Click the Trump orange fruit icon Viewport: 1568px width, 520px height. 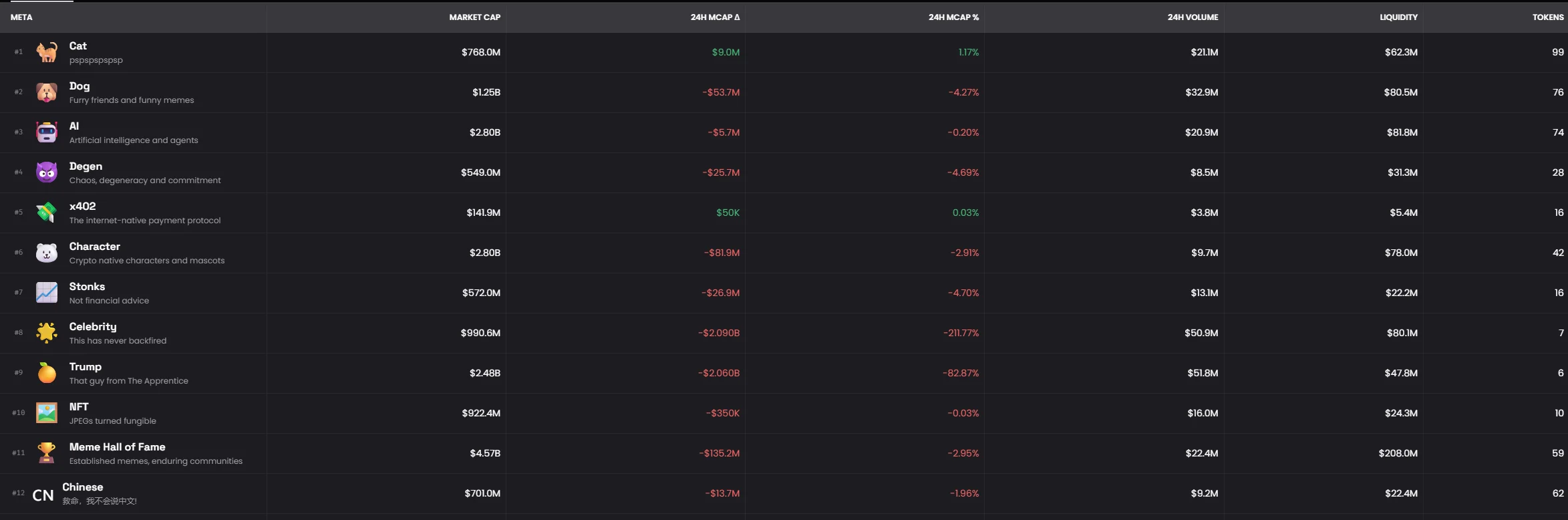coord(47,373)
